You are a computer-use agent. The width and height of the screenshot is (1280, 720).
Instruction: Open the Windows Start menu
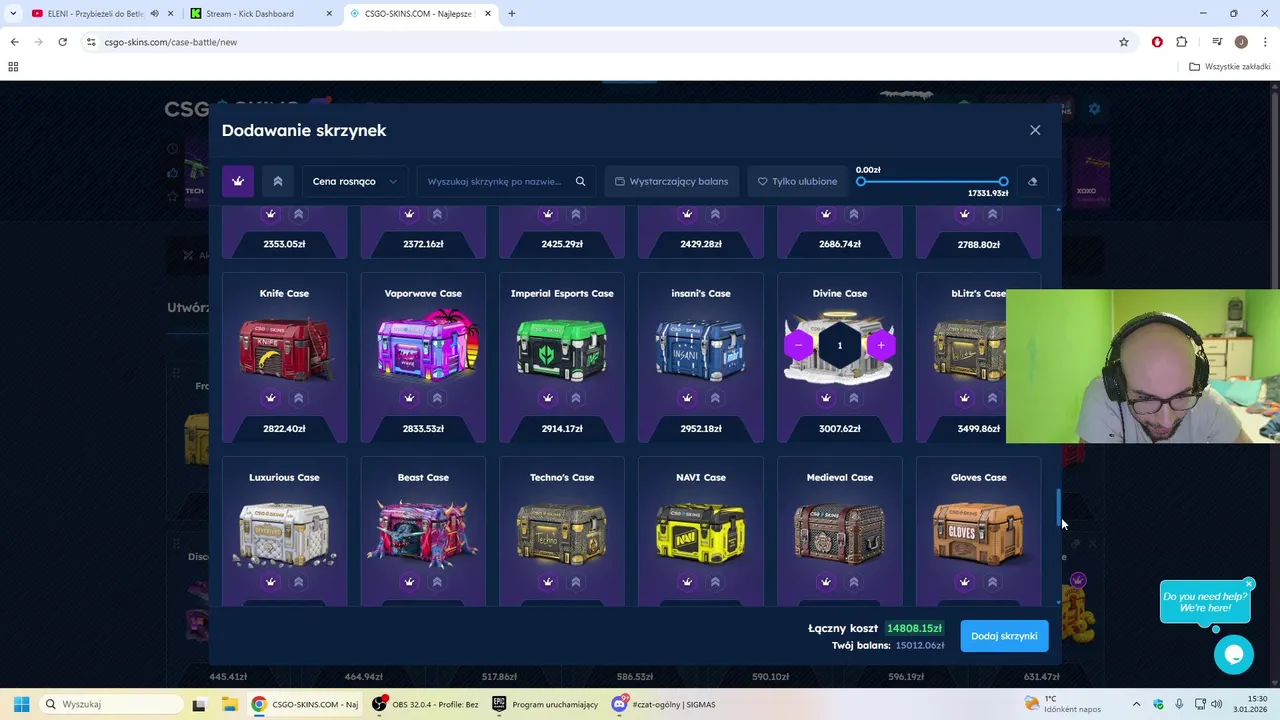pyautogui.click(x=21, y=704)
